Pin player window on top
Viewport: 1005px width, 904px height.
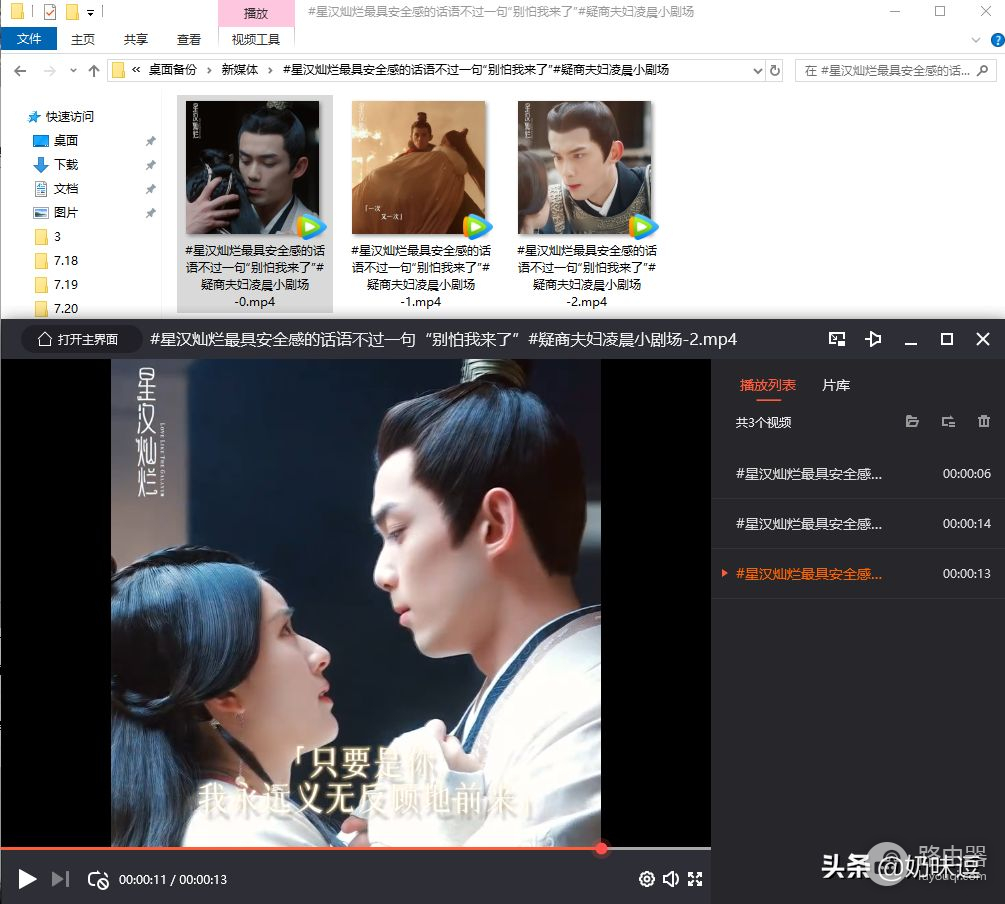pos(873,339)
